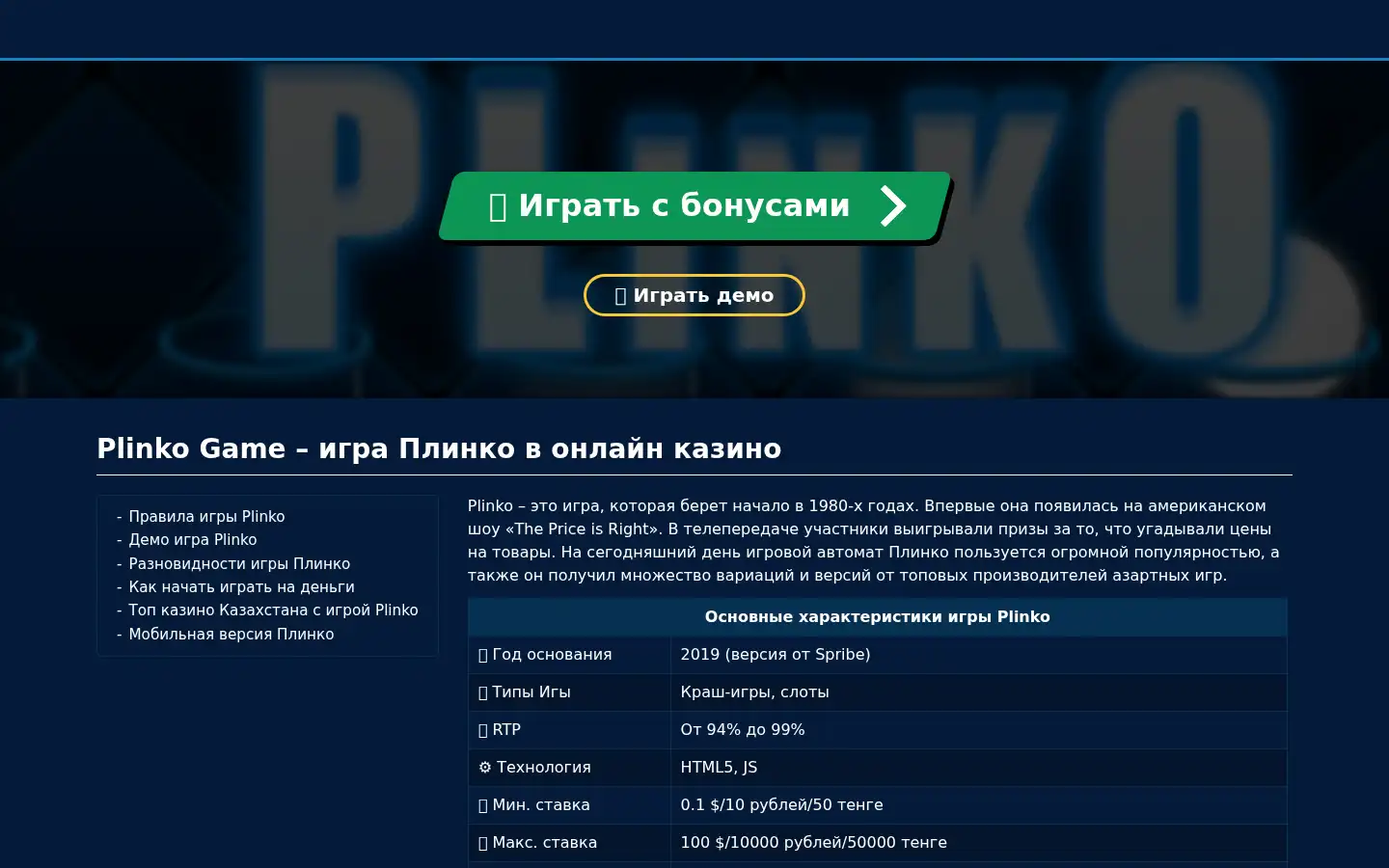This screenshot has height=868, width=1389.
Task: Open 'Правила игры Plinko' contents link
Action: point(206,517)
